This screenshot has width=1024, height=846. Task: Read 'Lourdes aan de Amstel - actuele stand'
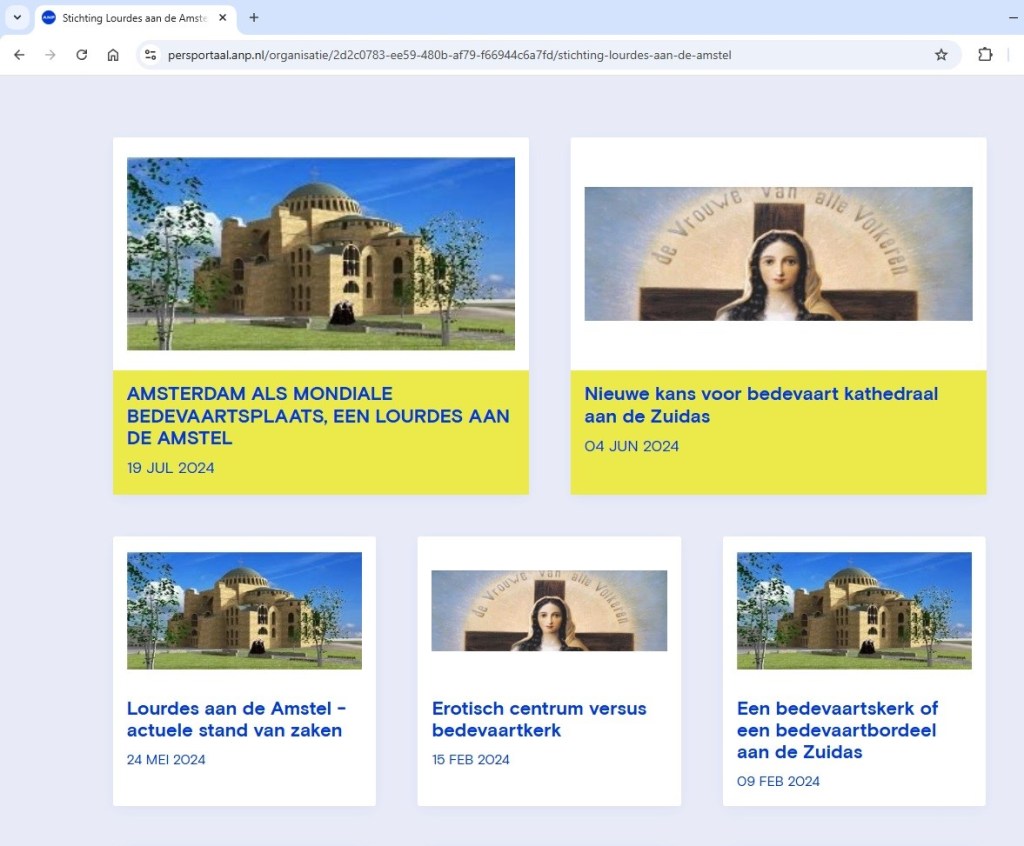coord(236,719)
